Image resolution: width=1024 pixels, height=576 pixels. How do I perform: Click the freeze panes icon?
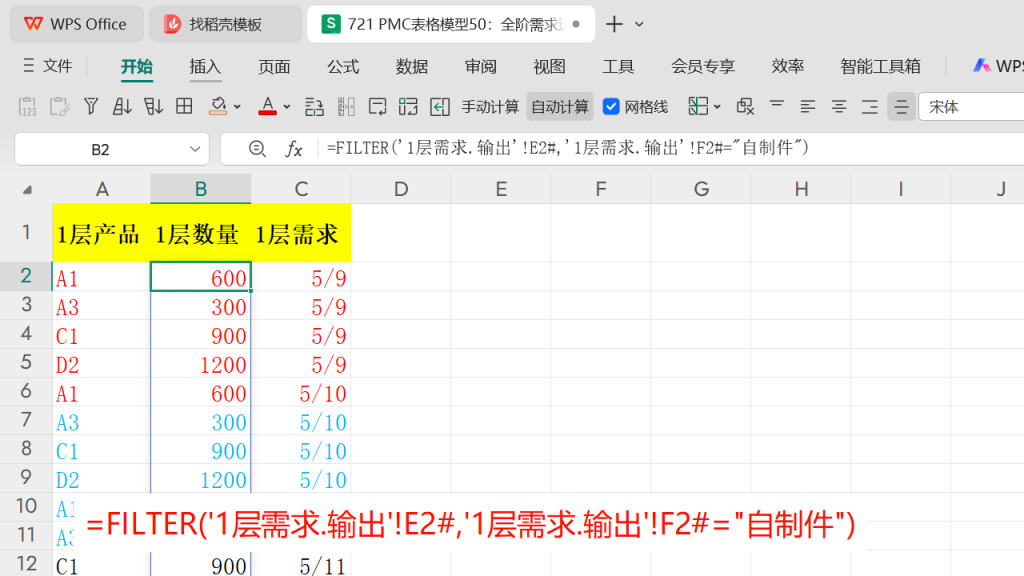coord(698,106)
